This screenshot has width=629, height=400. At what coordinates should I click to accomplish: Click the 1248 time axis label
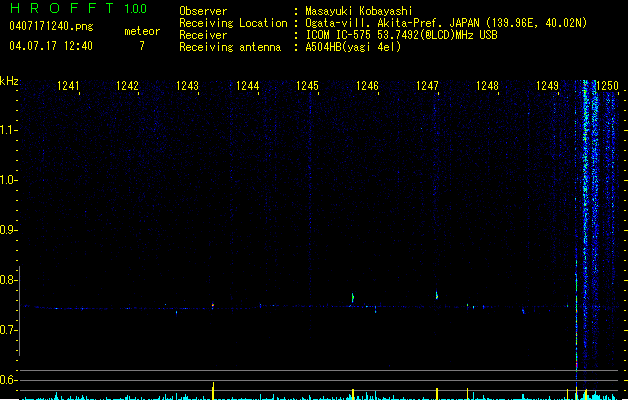487,86
